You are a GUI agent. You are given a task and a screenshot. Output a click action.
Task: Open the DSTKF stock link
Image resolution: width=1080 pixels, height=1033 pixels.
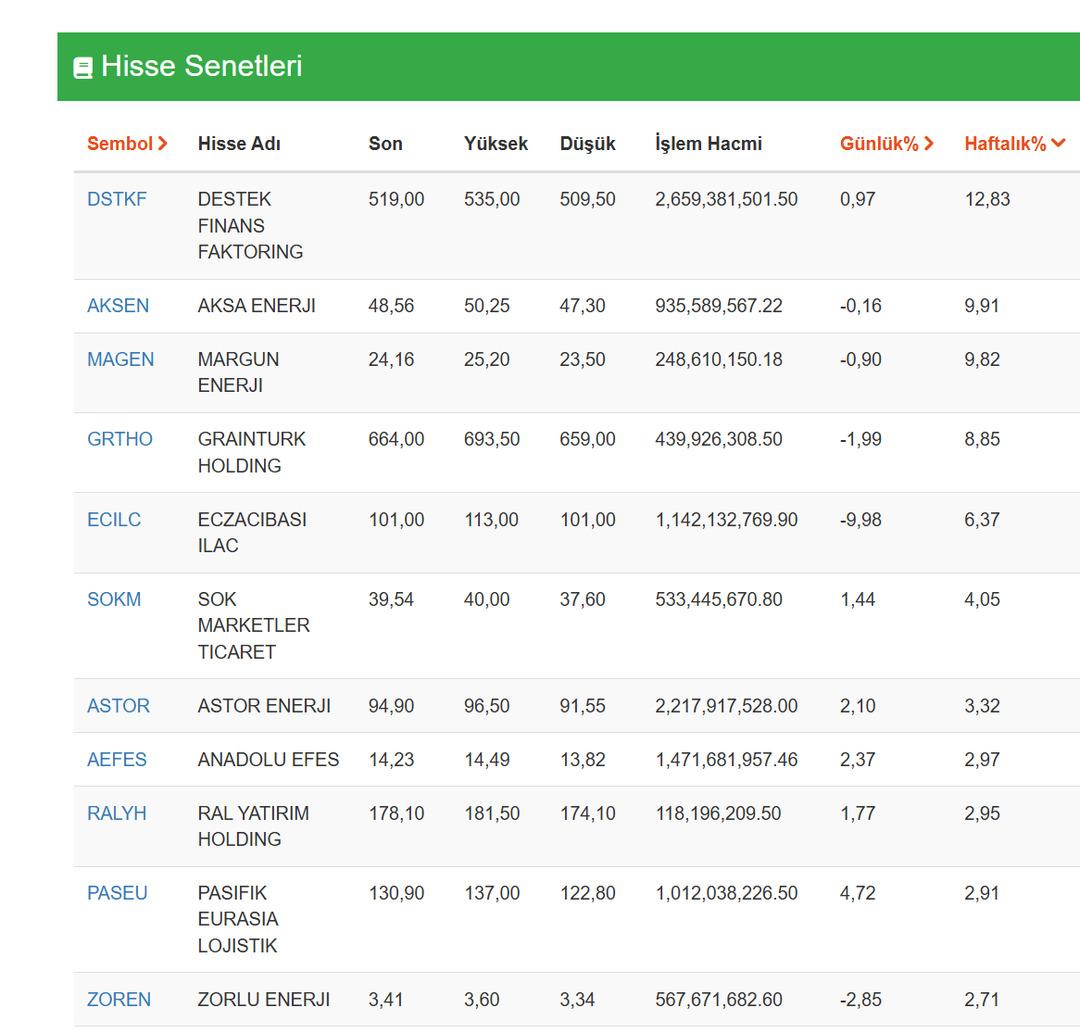(x=117, y=199)
